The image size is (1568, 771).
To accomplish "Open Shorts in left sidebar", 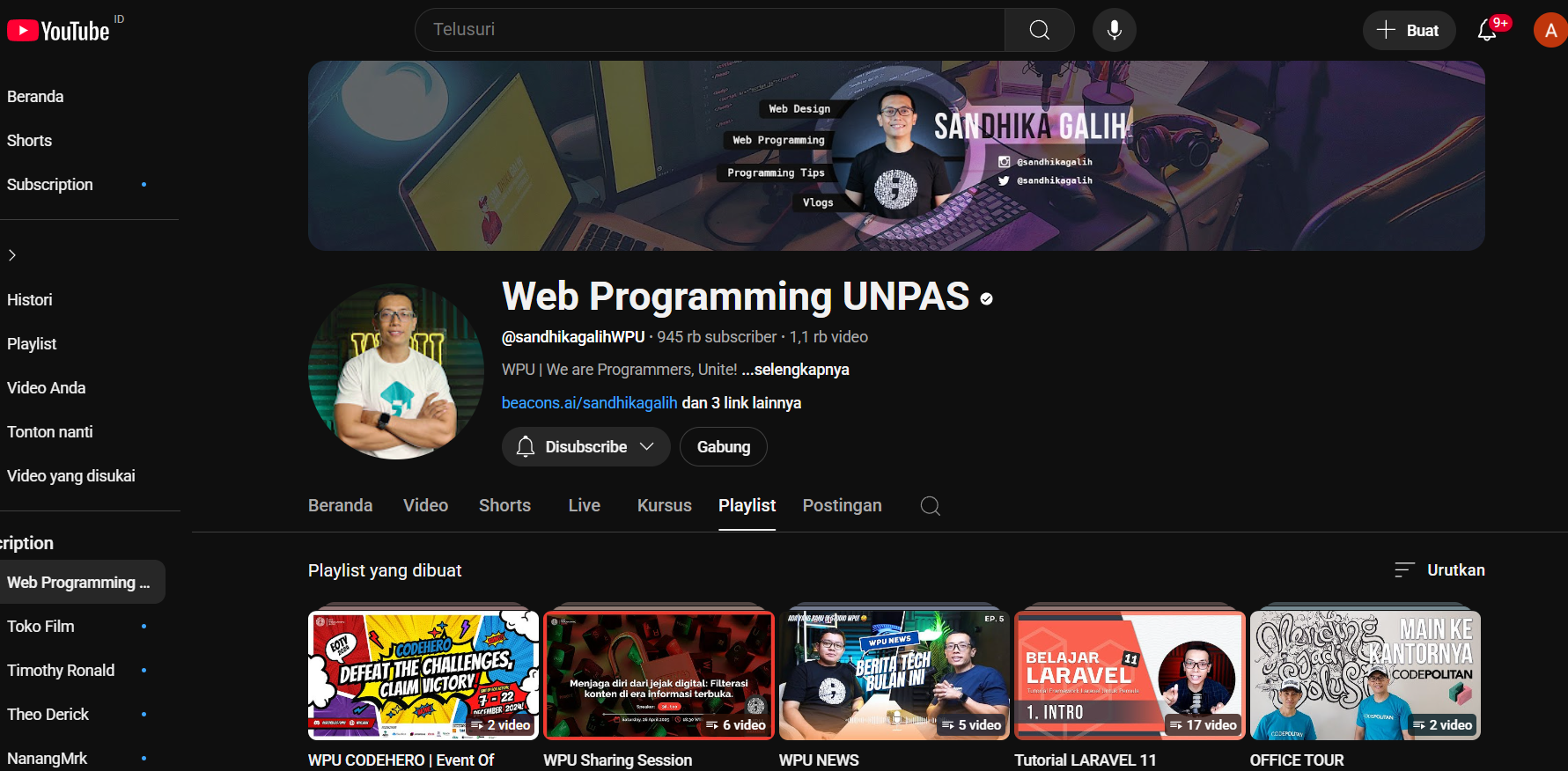I will (x=29, y=141).
